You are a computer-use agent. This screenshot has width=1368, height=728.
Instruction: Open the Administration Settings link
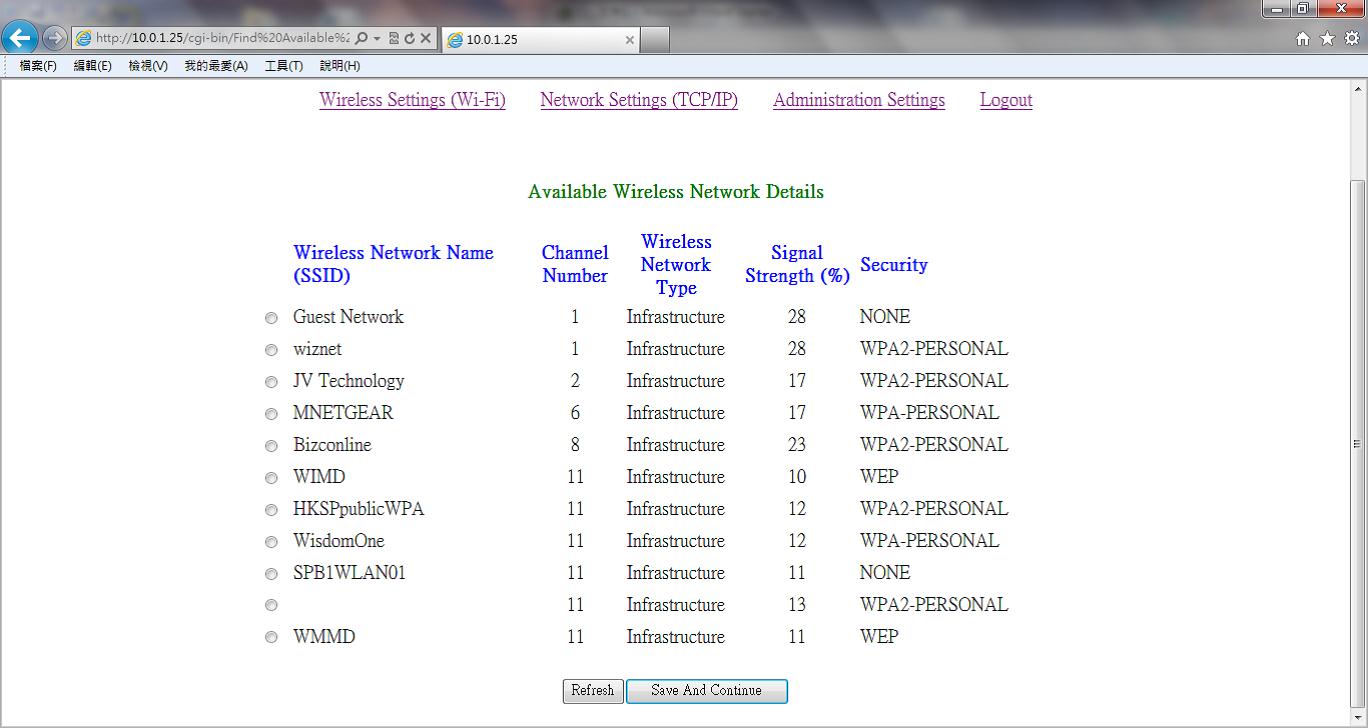point(859,100)
